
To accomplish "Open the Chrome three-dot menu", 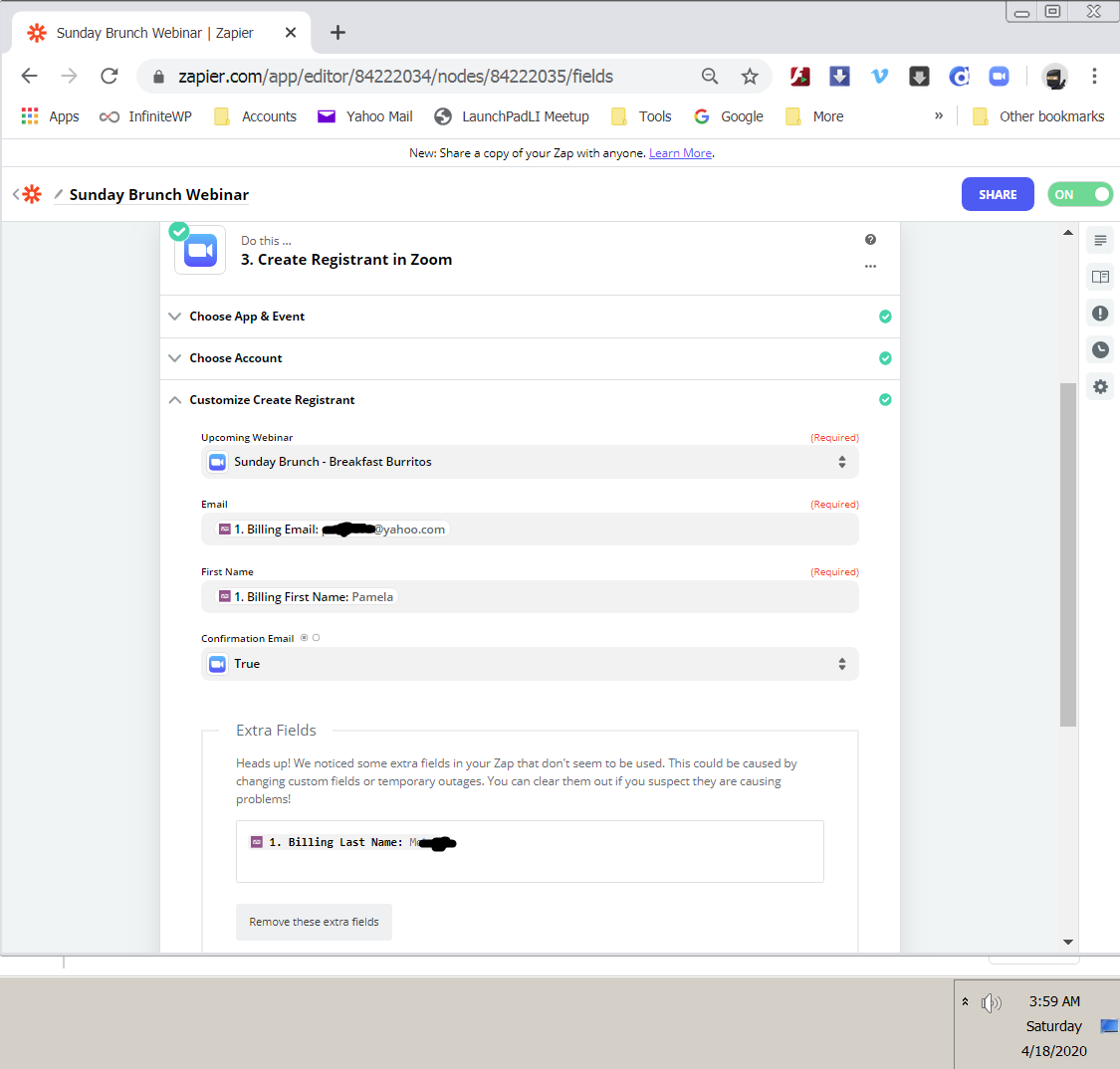I will 1094,77.
